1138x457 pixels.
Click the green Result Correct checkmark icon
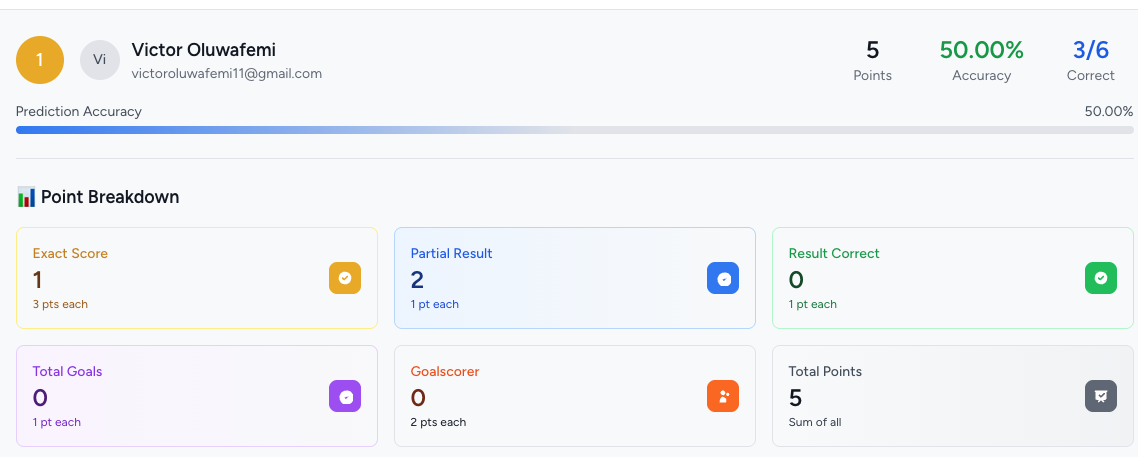pyautogui.click(x=1101, y=278)
